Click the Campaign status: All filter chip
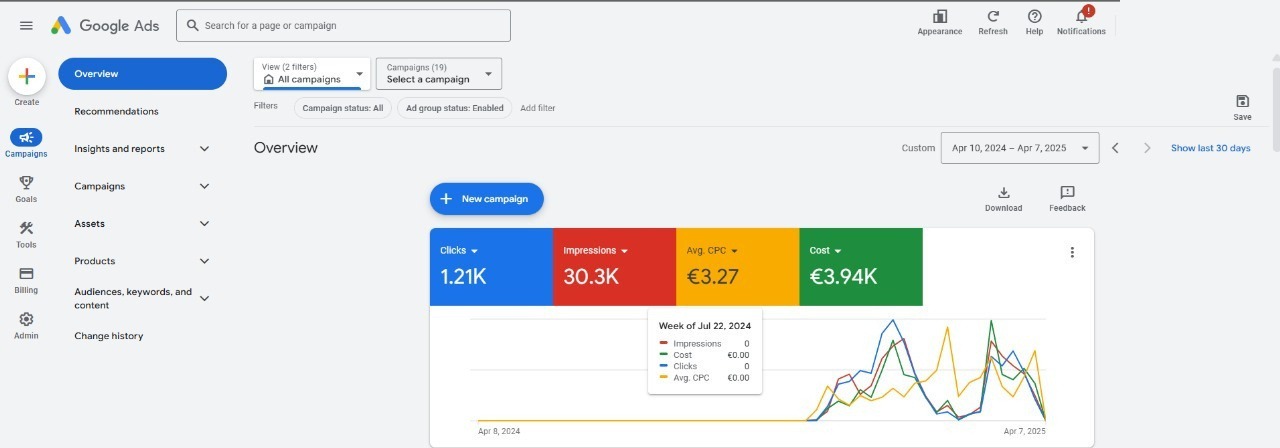1280x448 pixels. (343, 108)
